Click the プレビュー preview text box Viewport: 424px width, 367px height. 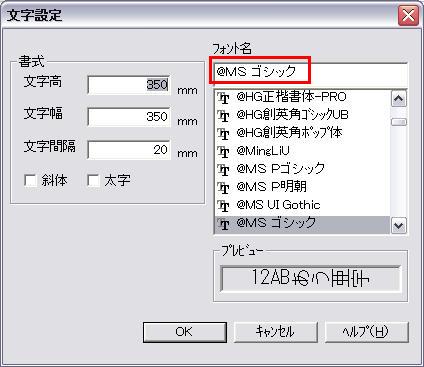click(310, 278)
